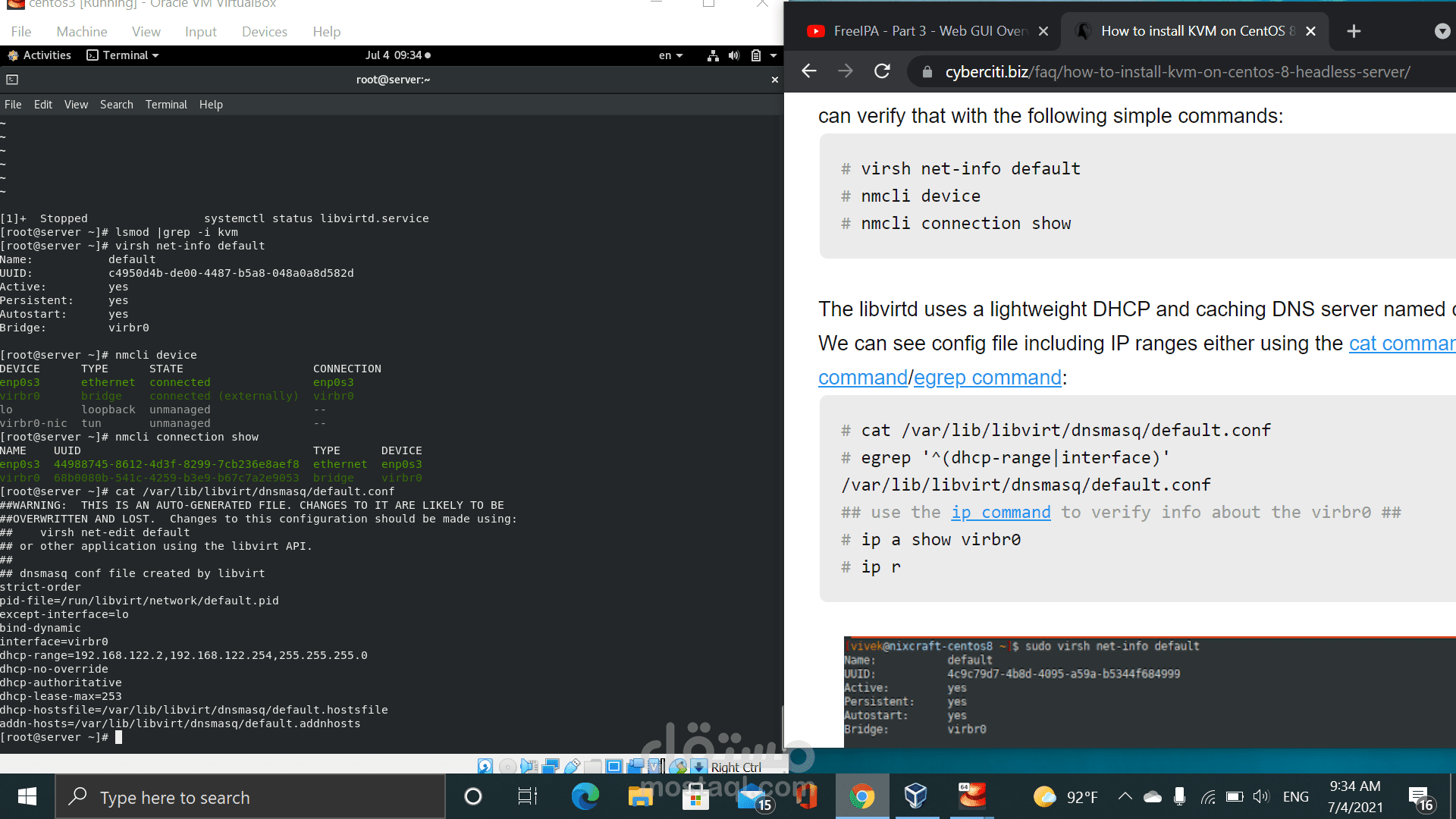Open Microsoft Office from the taskbar
Image resolution: width=1456 pixels, height=819 pixels.
point(806,796)
